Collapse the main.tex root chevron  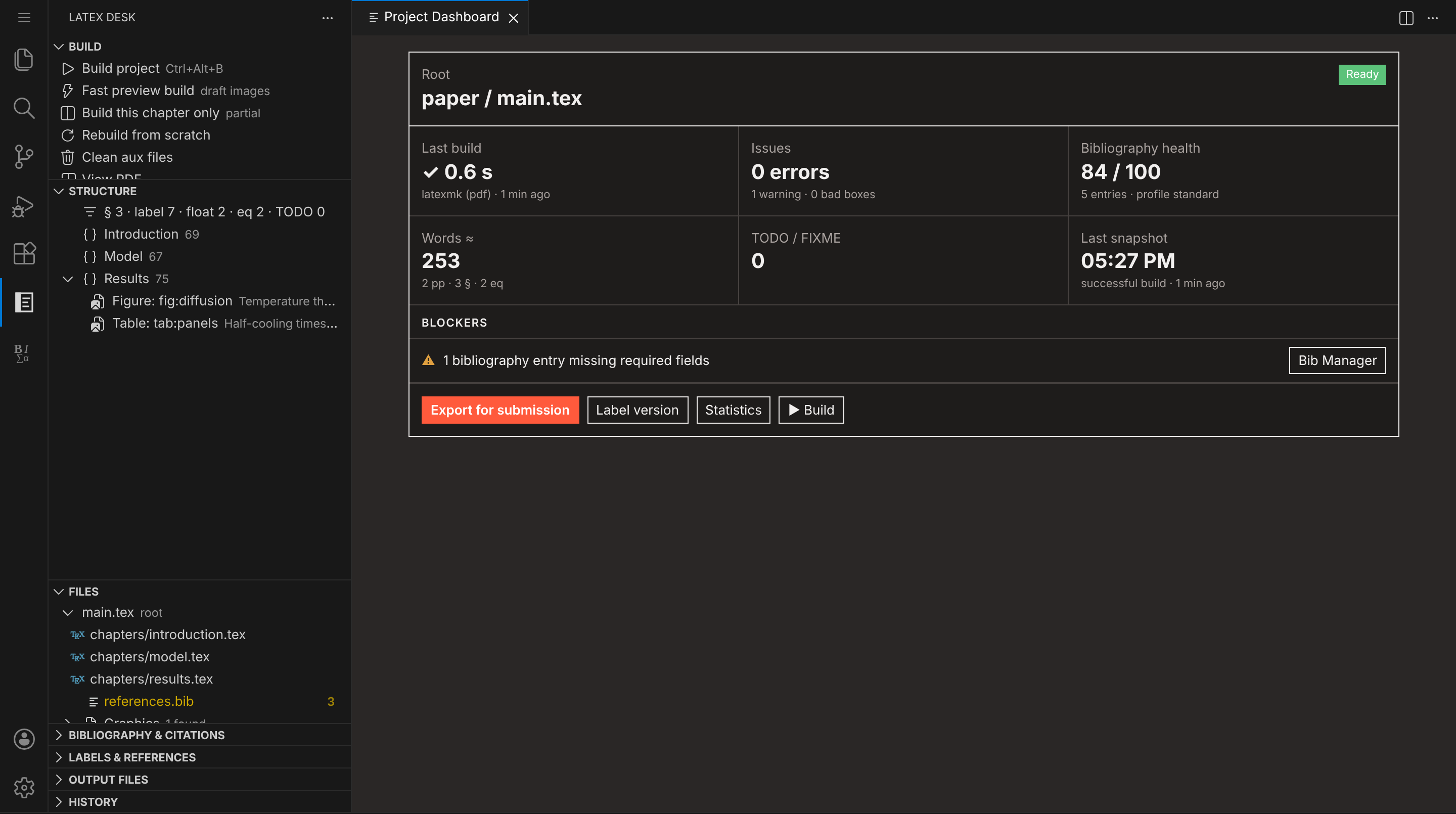click(68, 612)
